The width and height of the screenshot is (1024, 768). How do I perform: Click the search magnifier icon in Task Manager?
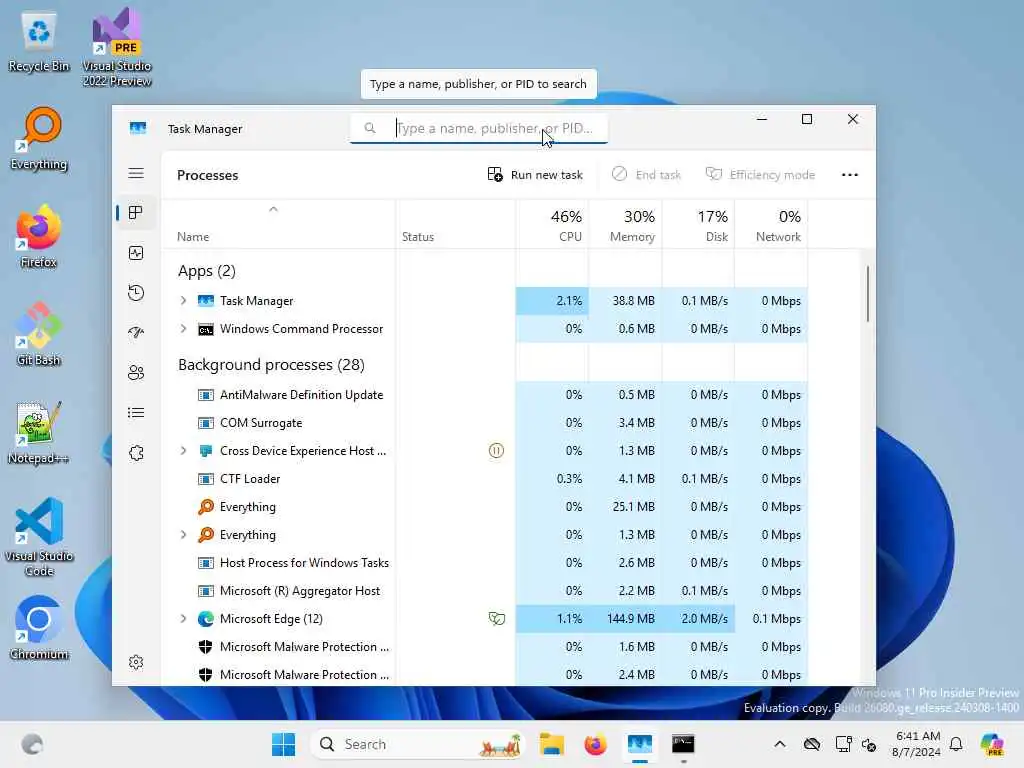click(x=370, y=128)
